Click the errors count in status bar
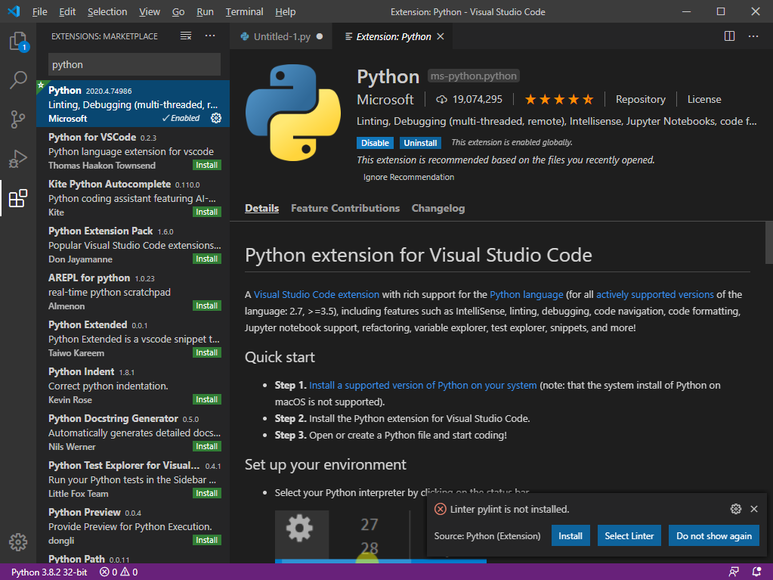773x580 pixels. [108, 572]
